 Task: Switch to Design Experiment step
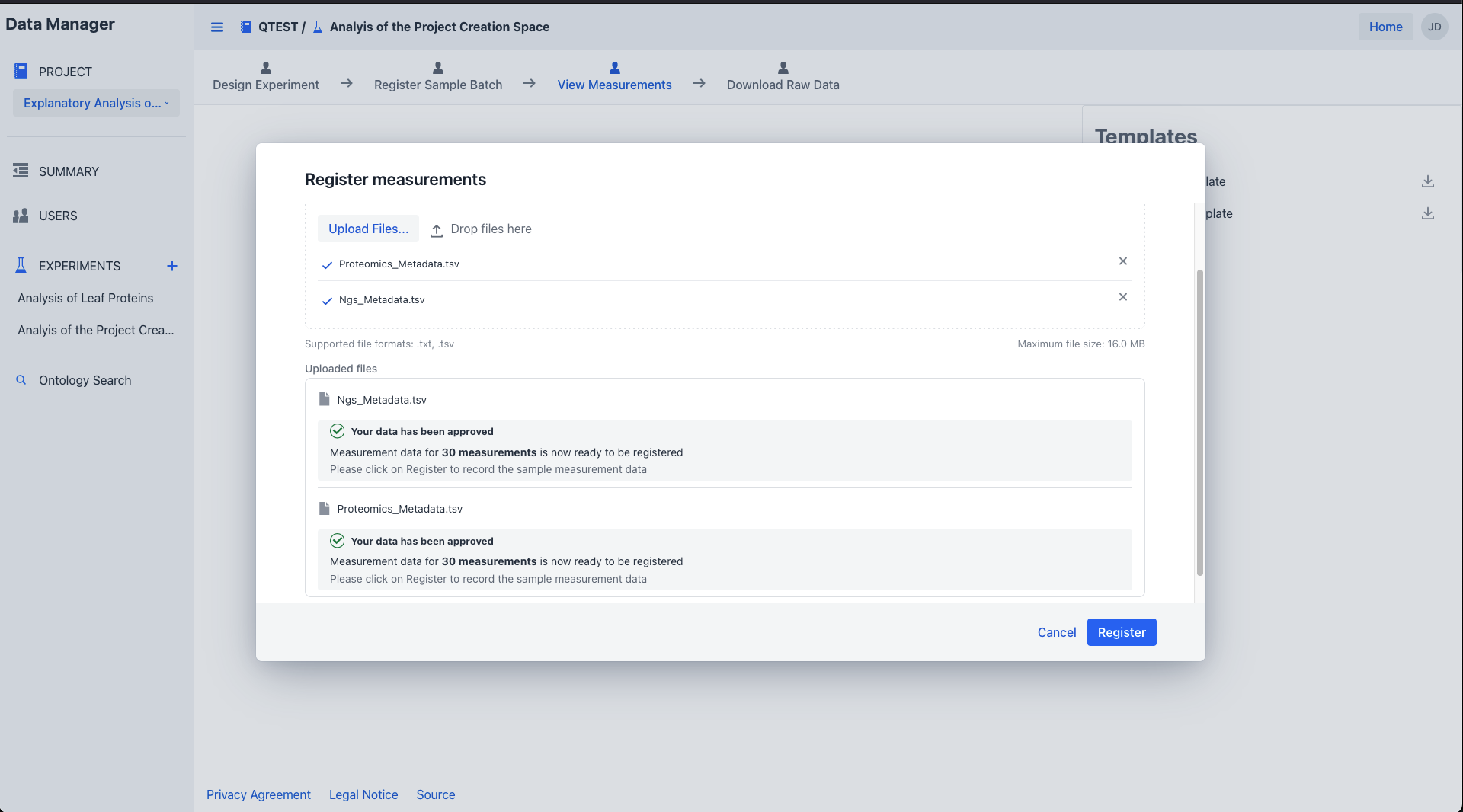[265, 77]
